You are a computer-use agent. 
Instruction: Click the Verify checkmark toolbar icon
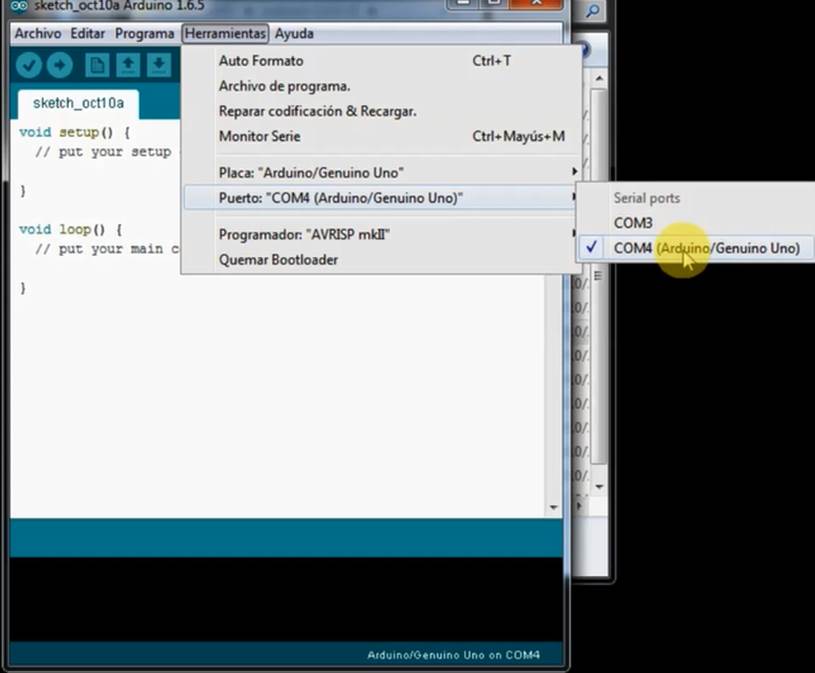tap(29, 65)
